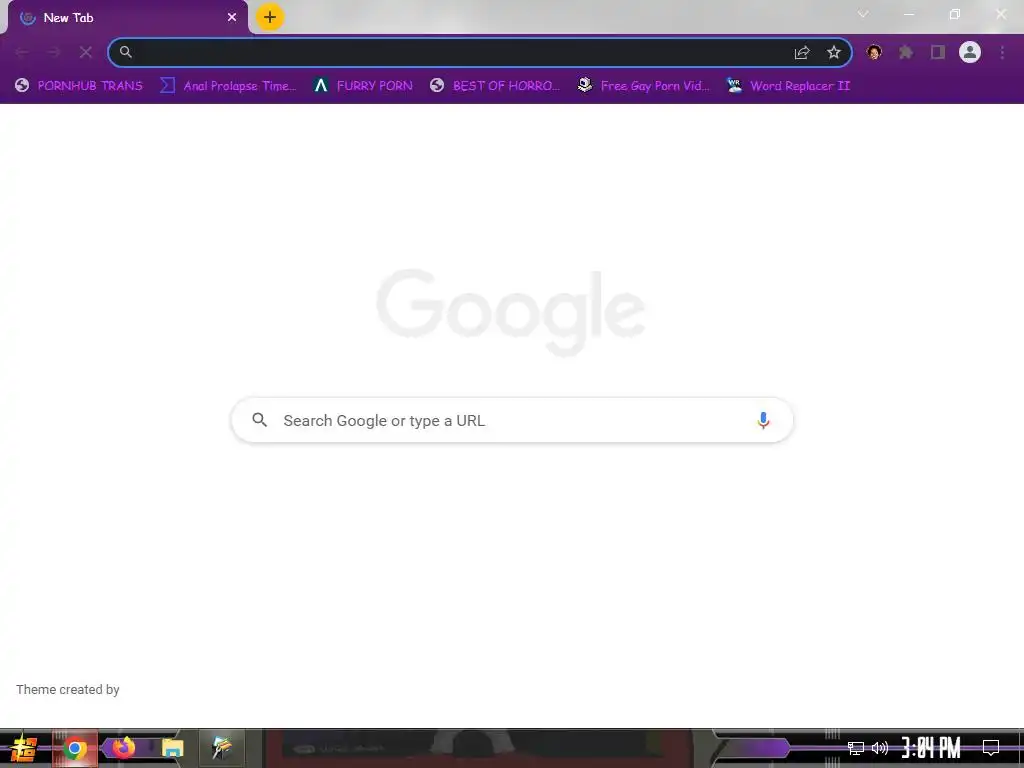
Task: Open the notification center icon
Action: click(x=991, y=747)
